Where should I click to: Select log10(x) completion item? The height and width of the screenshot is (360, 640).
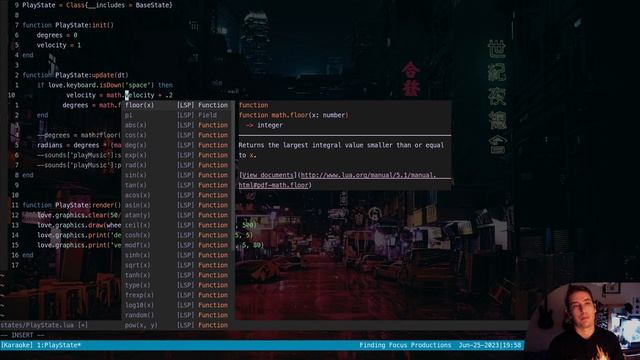click(x=178, y=305)
